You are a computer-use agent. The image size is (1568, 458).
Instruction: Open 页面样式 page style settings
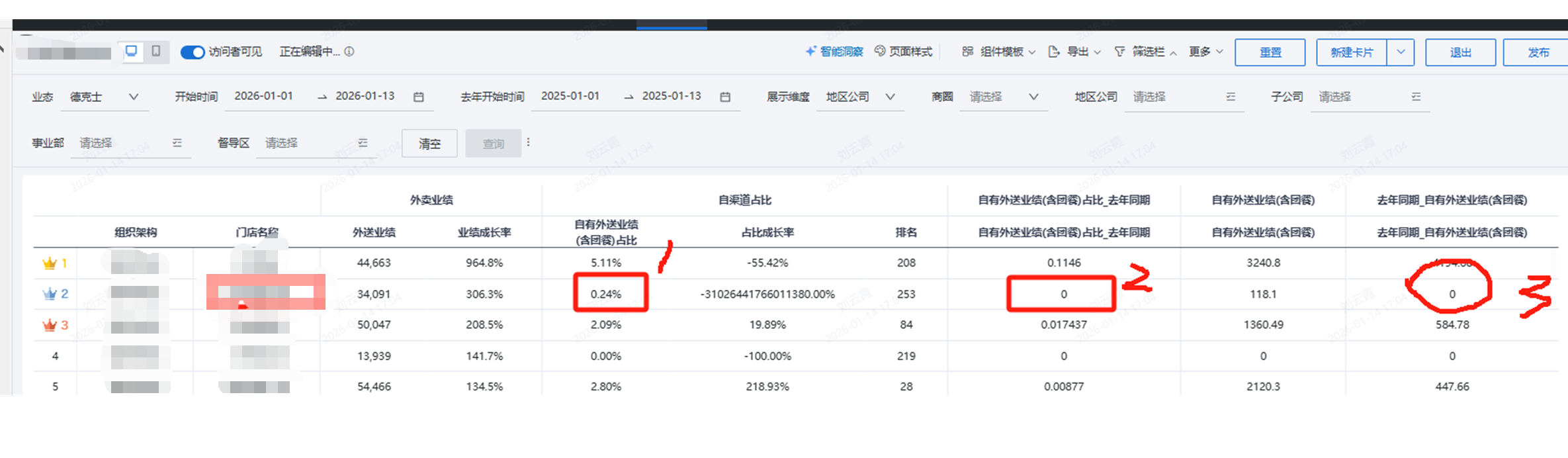tap(903, 52)
